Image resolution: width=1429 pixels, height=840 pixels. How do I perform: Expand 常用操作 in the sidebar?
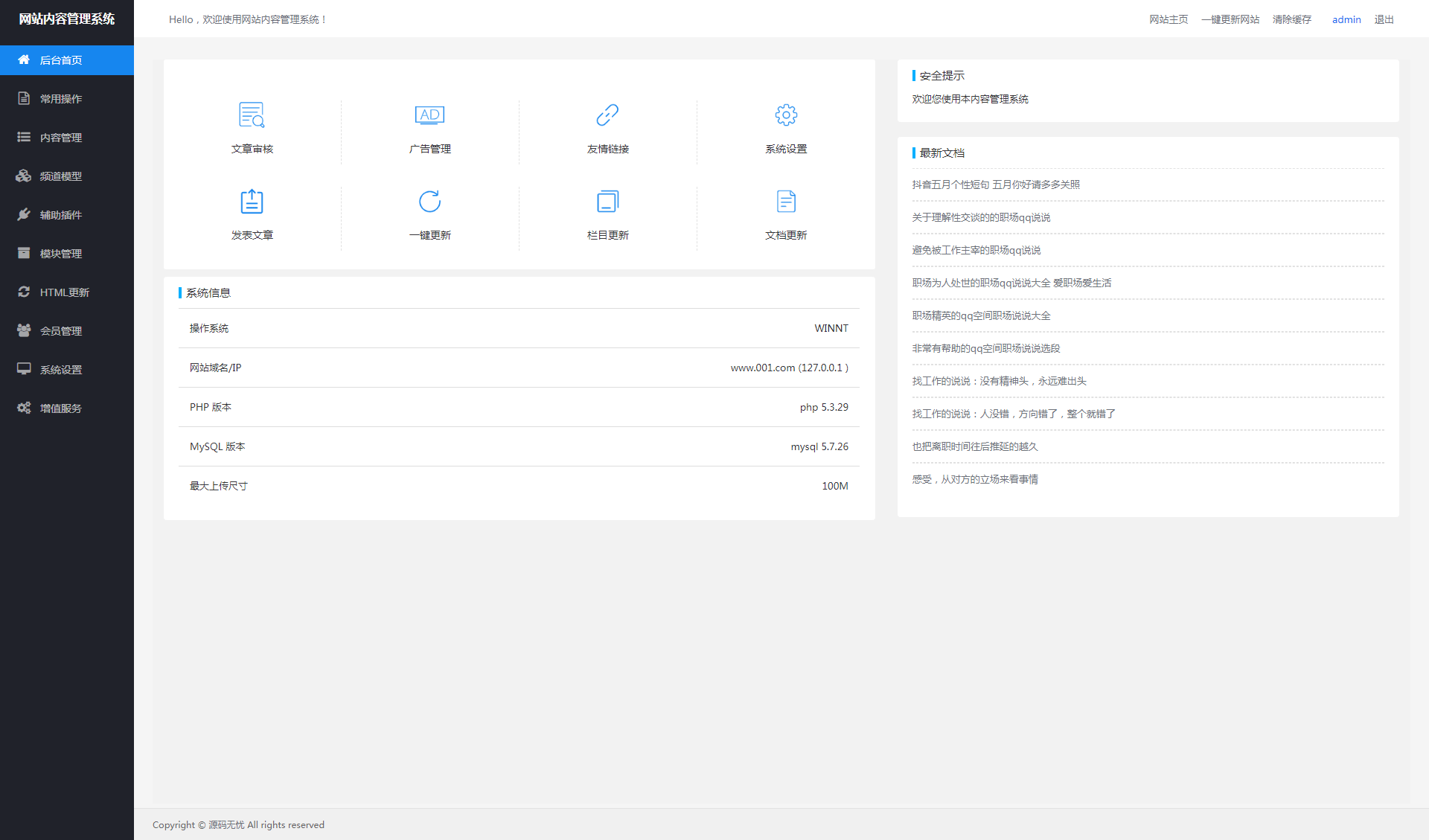pyautogui.click(x=61, y=99)
